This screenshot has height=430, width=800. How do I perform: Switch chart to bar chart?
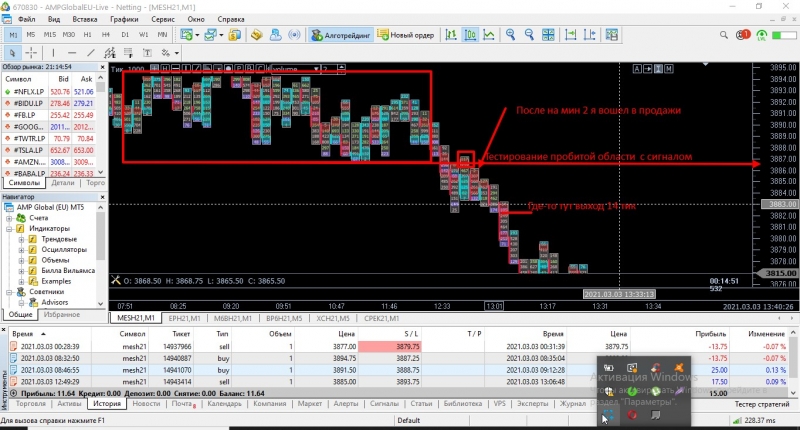click(x=451, y=35)
